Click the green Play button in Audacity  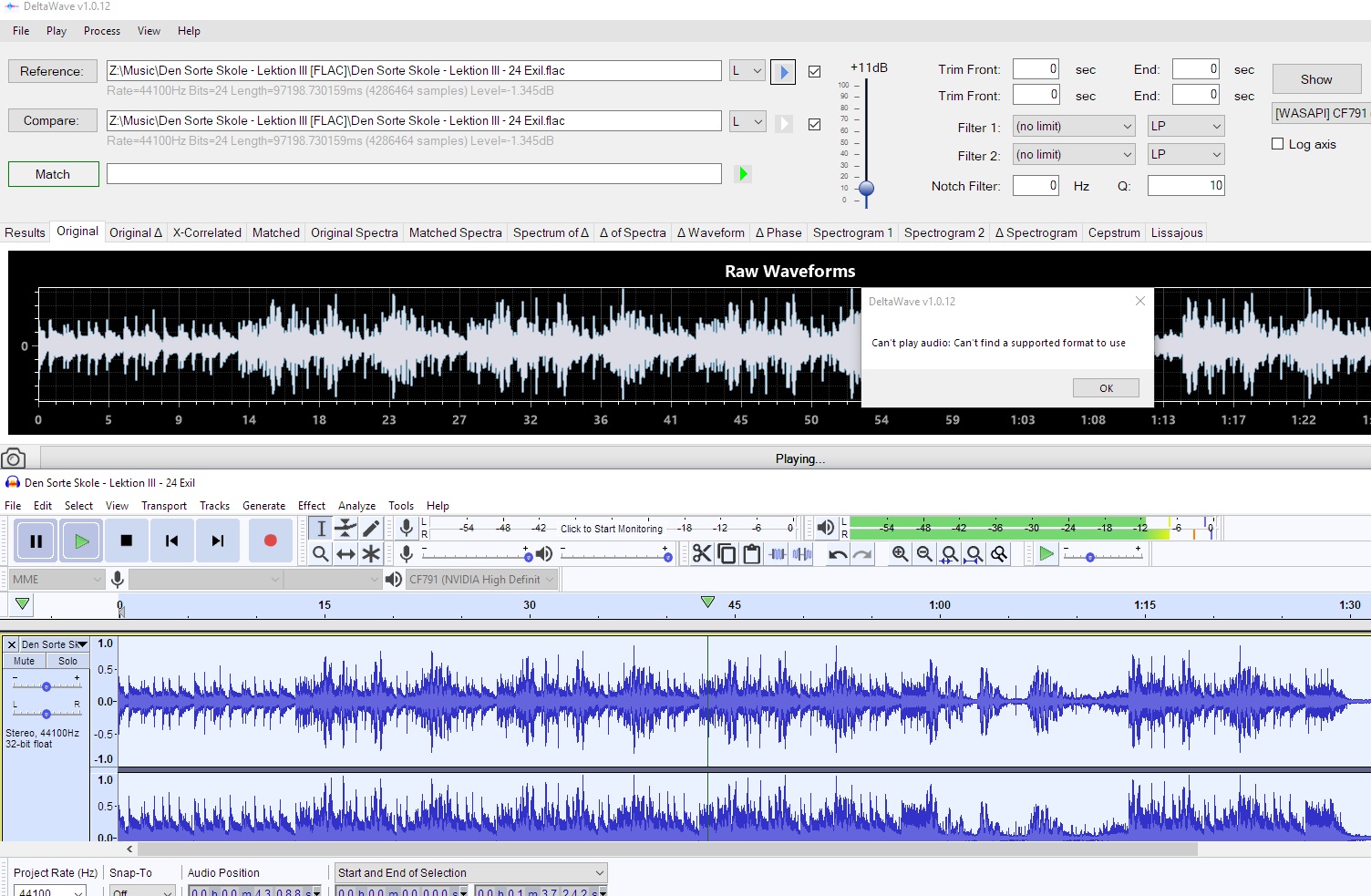pos(81,541)
